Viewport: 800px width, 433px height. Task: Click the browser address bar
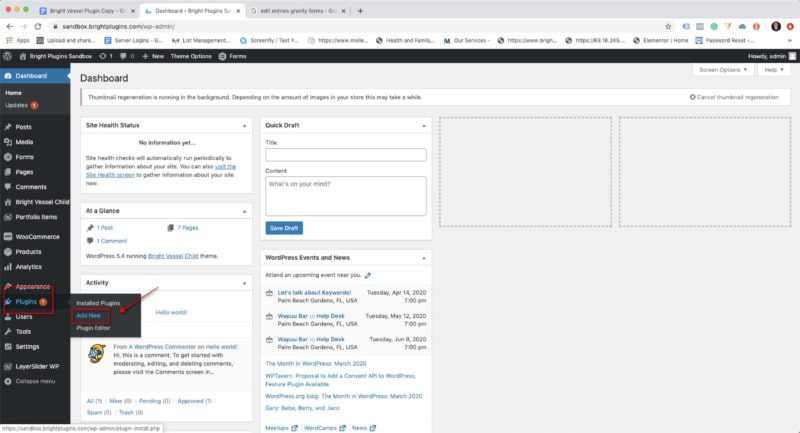click(x=357, y=26)
